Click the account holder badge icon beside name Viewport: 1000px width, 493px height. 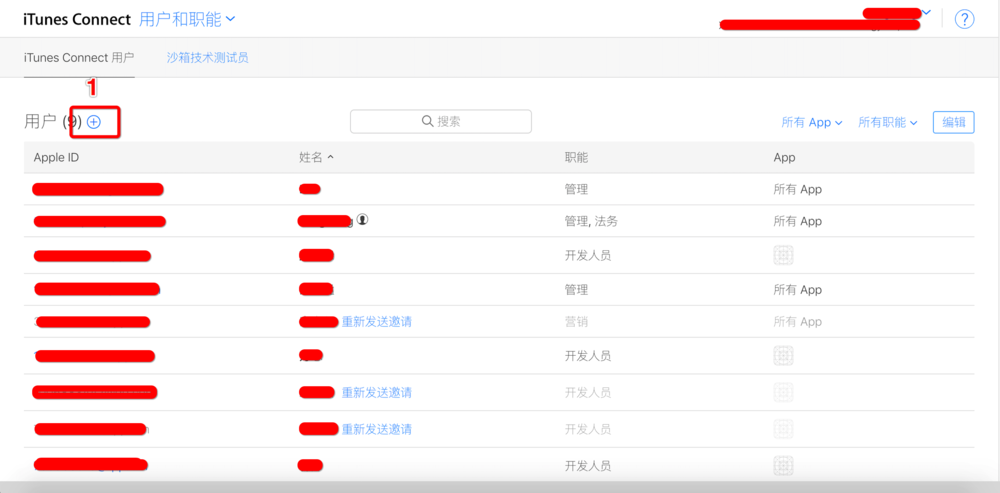tap(363, 219)
